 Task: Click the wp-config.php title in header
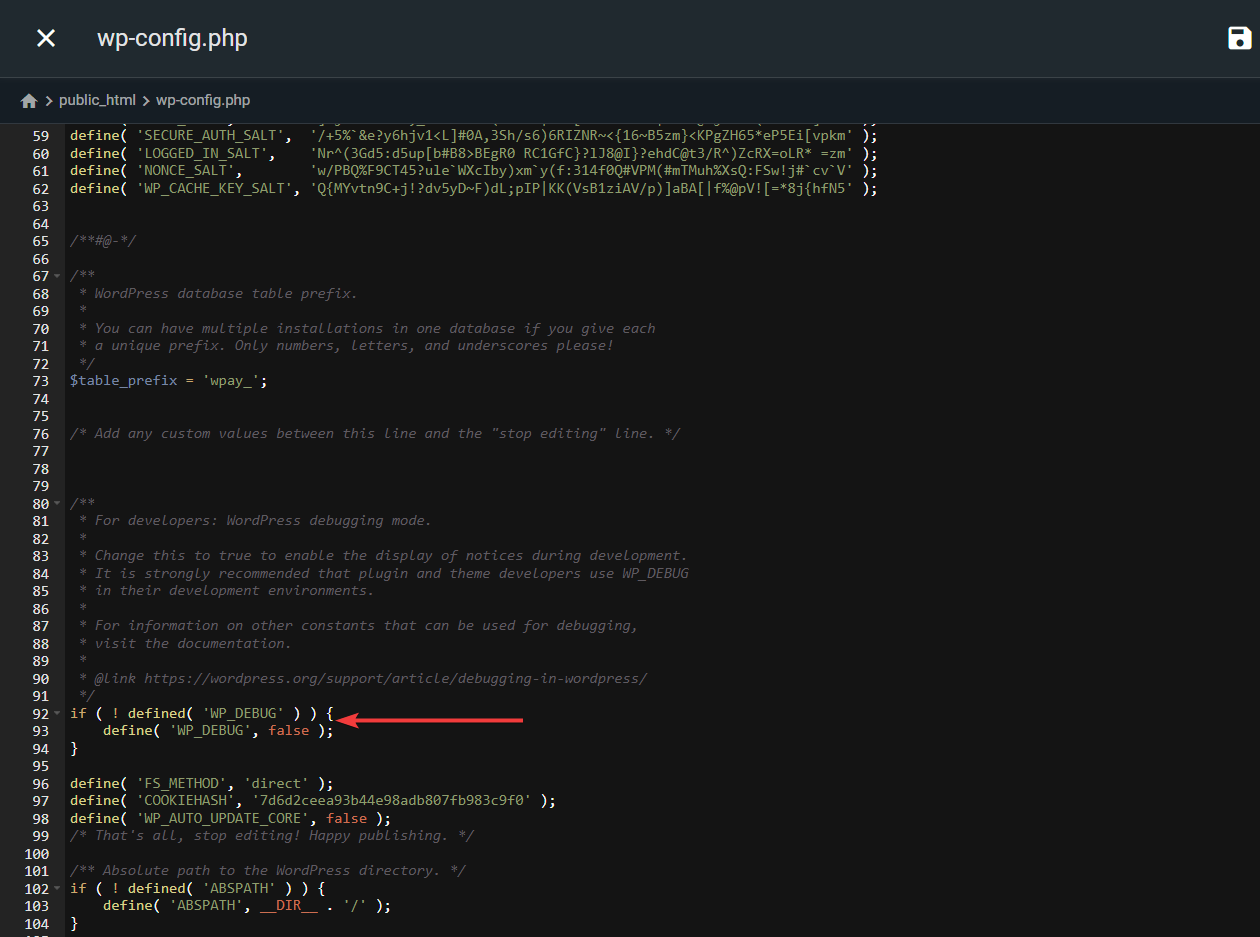[x=172, y=38]
